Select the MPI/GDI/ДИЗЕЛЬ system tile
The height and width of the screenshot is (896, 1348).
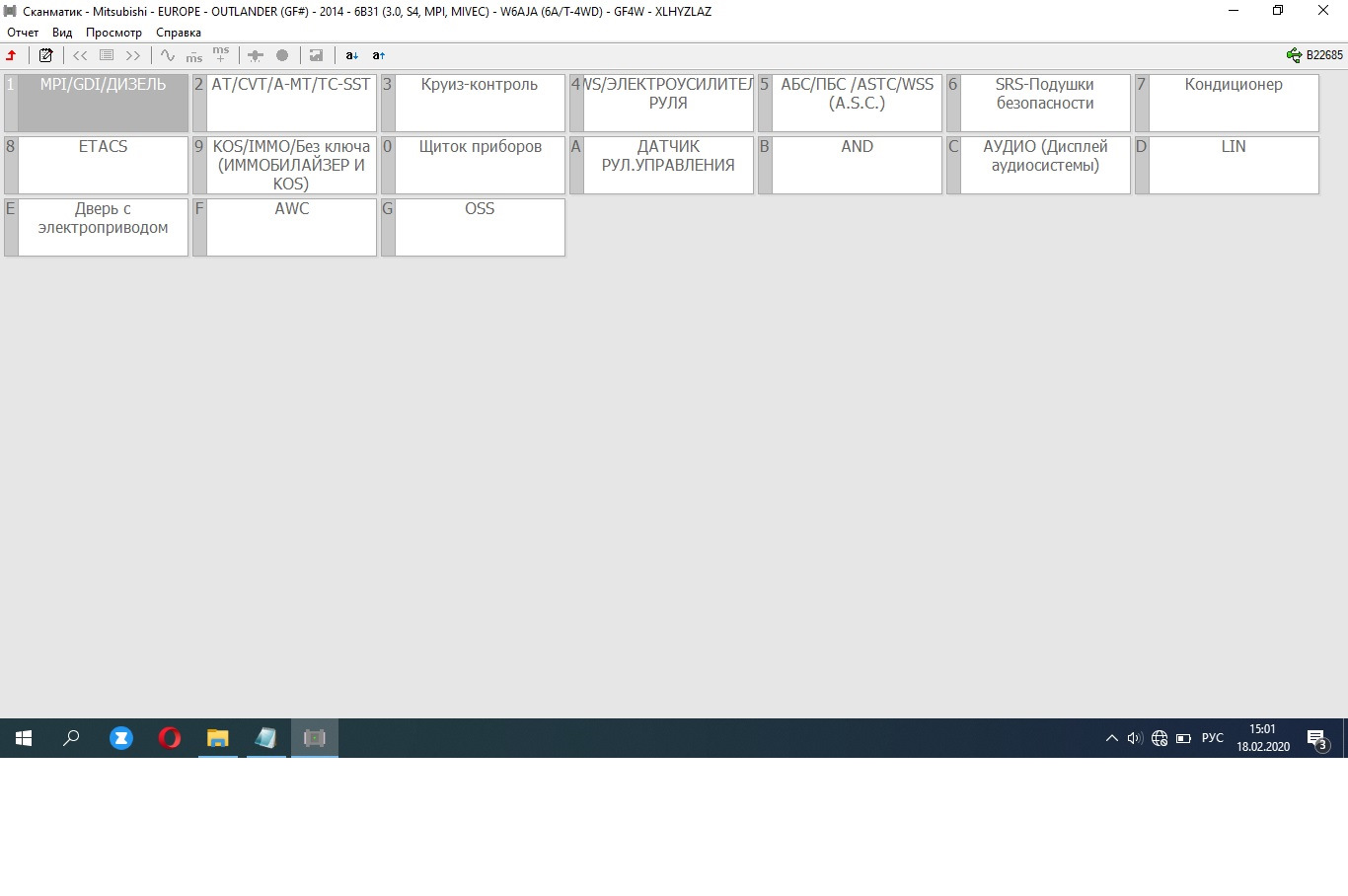[97, 103]
